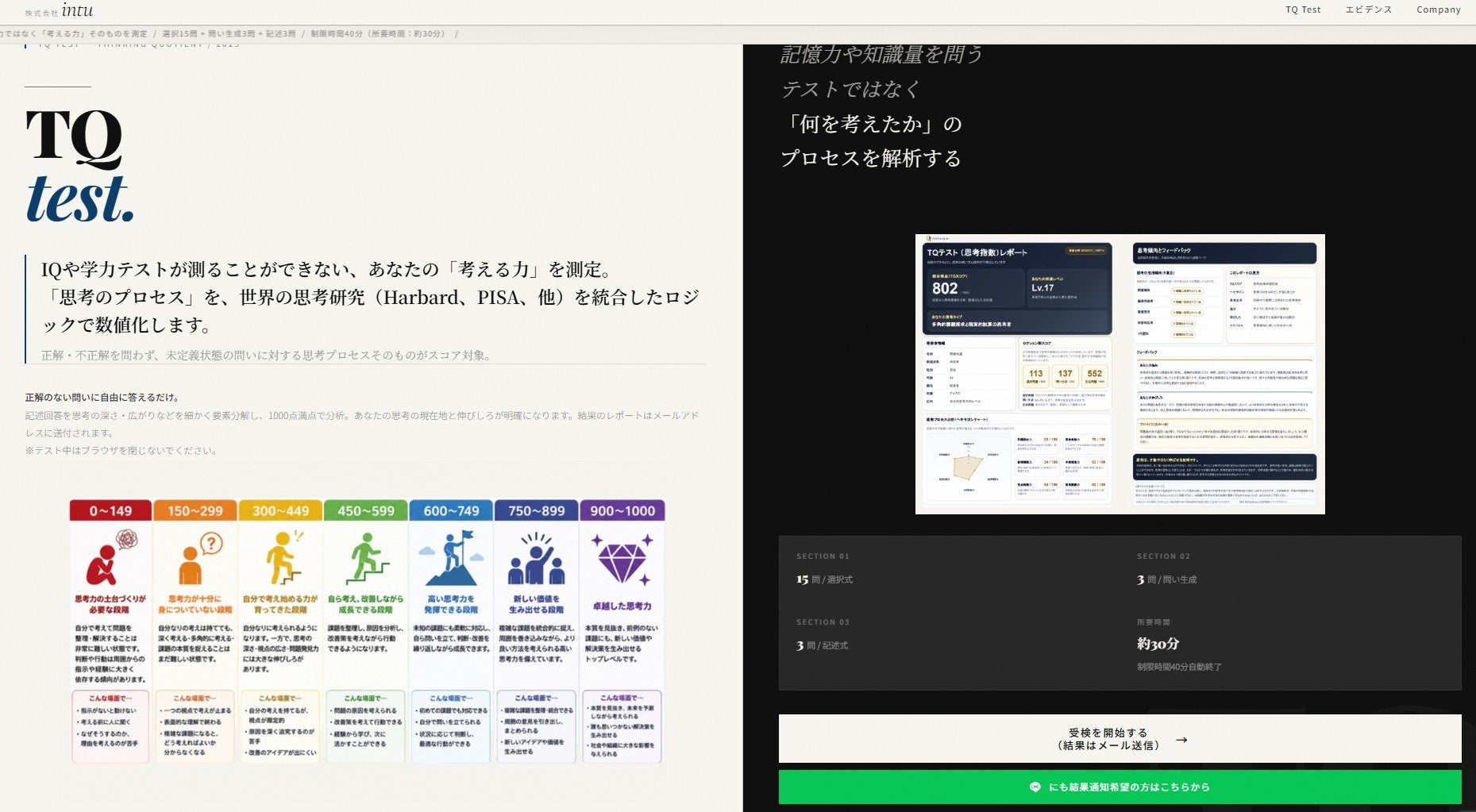
Task: Open the TQ Test menu item
Action: click(1303, 10)
